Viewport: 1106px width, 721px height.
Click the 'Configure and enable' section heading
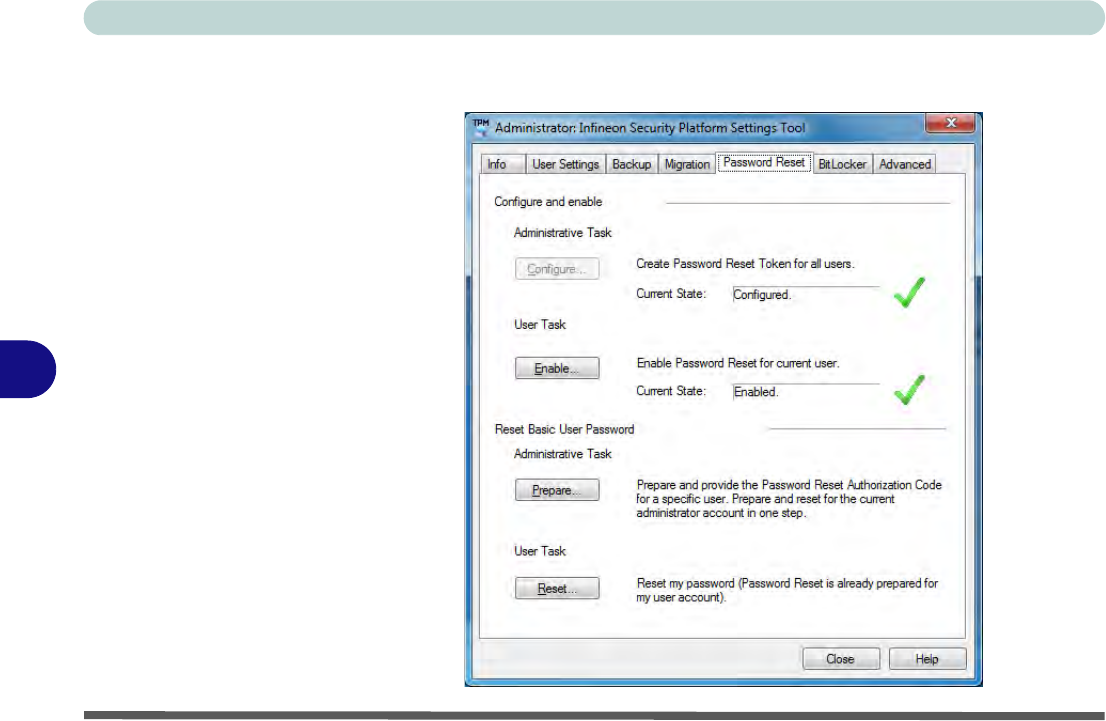click(x=548, y=202)
